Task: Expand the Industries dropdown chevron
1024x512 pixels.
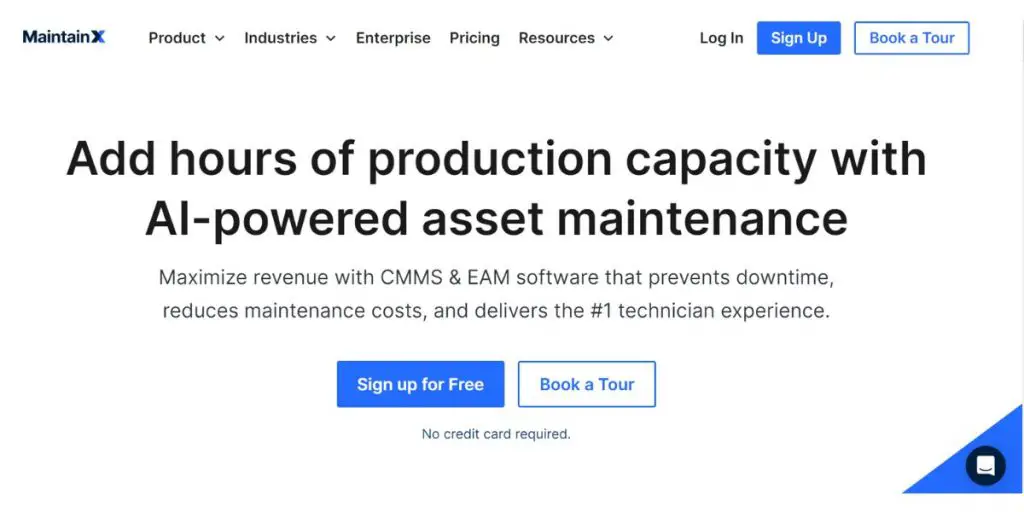Action: tap(331, 39)
